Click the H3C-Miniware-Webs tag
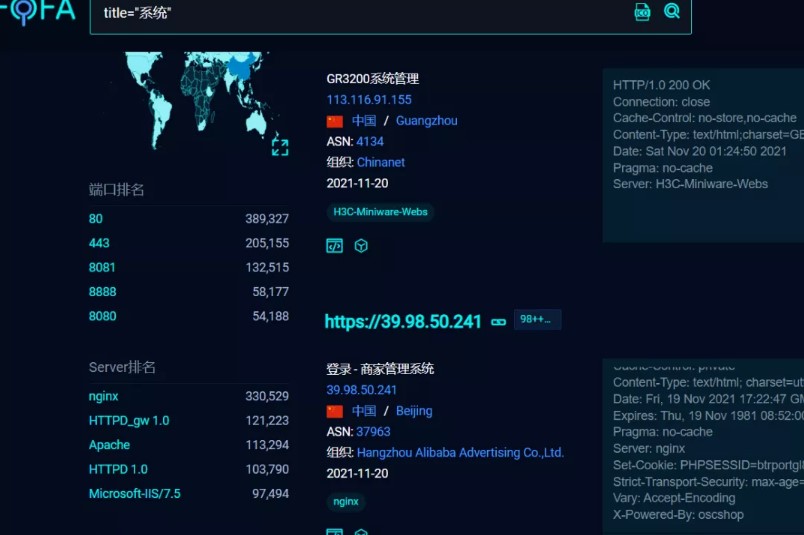This screenshot has width=804, height=535. (380, 212)
